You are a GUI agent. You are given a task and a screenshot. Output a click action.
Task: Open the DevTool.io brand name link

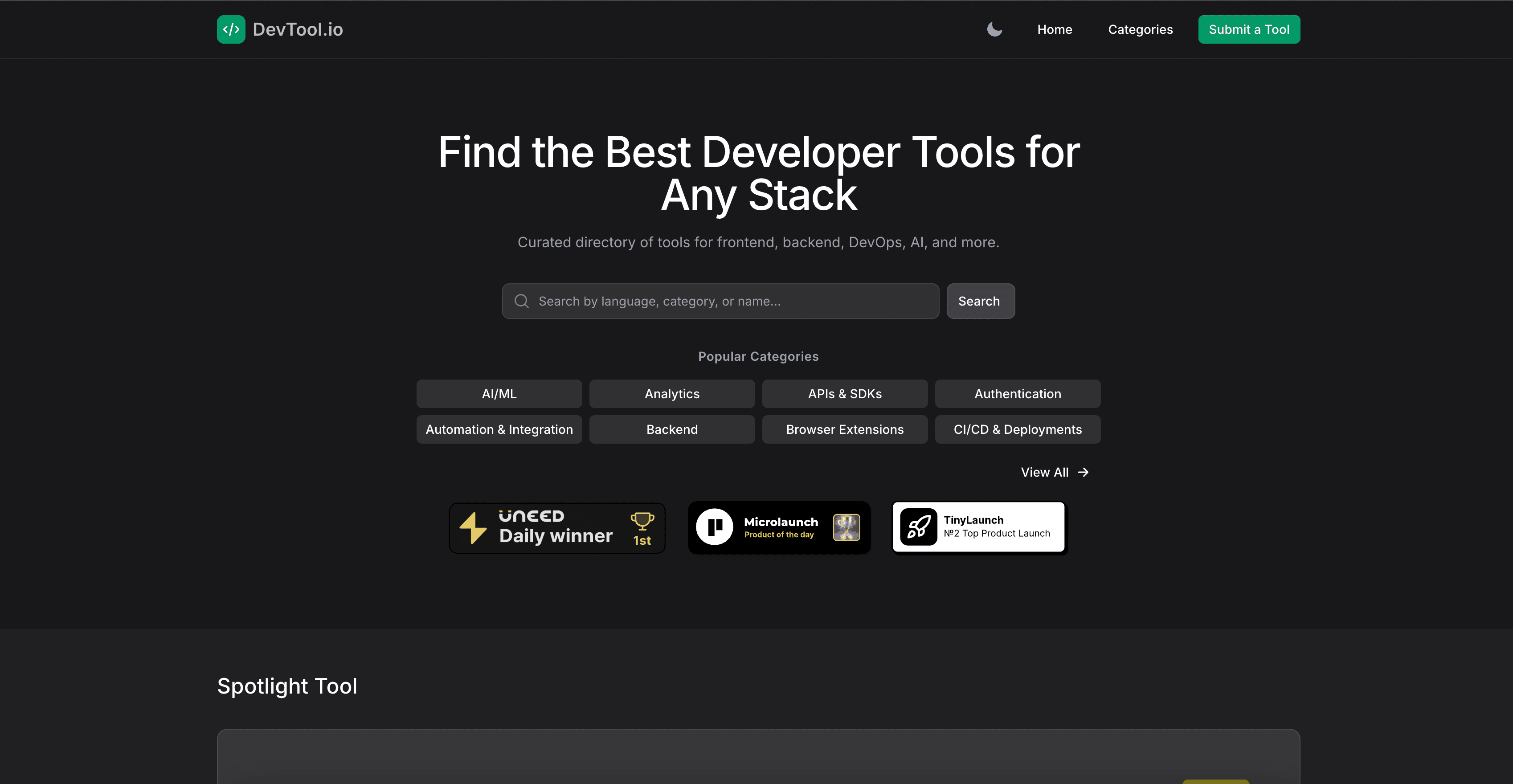(x=297, y=29)
